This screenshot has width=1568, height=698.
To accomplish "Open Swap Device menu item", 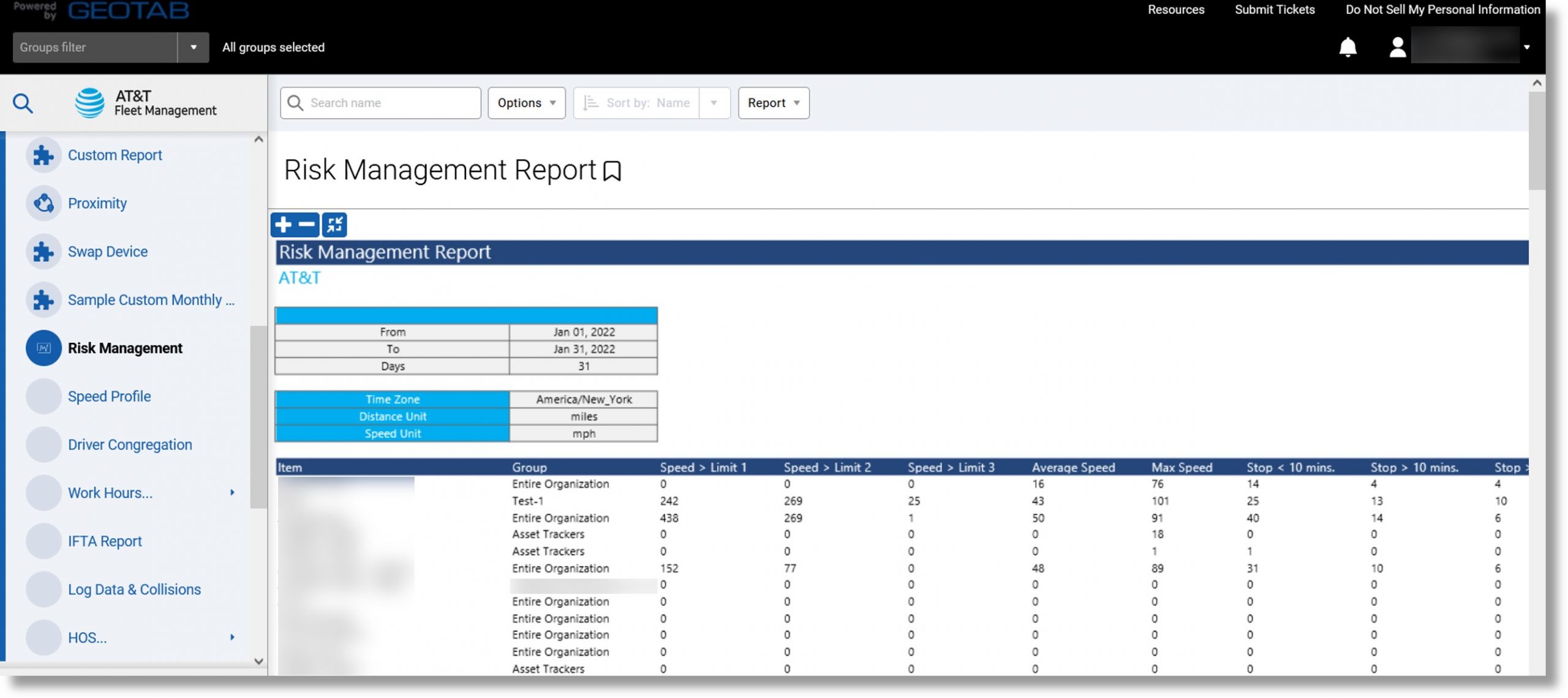I will 108,252.
